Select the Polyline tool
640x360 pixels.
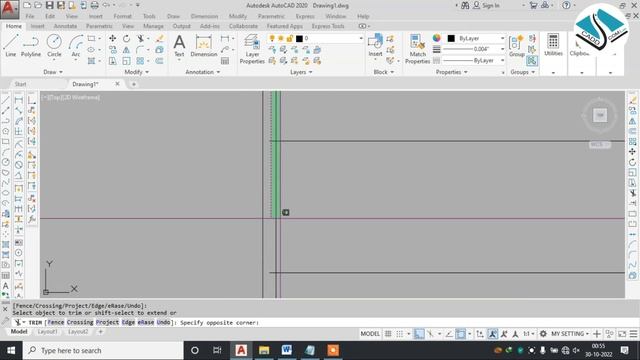31,45
